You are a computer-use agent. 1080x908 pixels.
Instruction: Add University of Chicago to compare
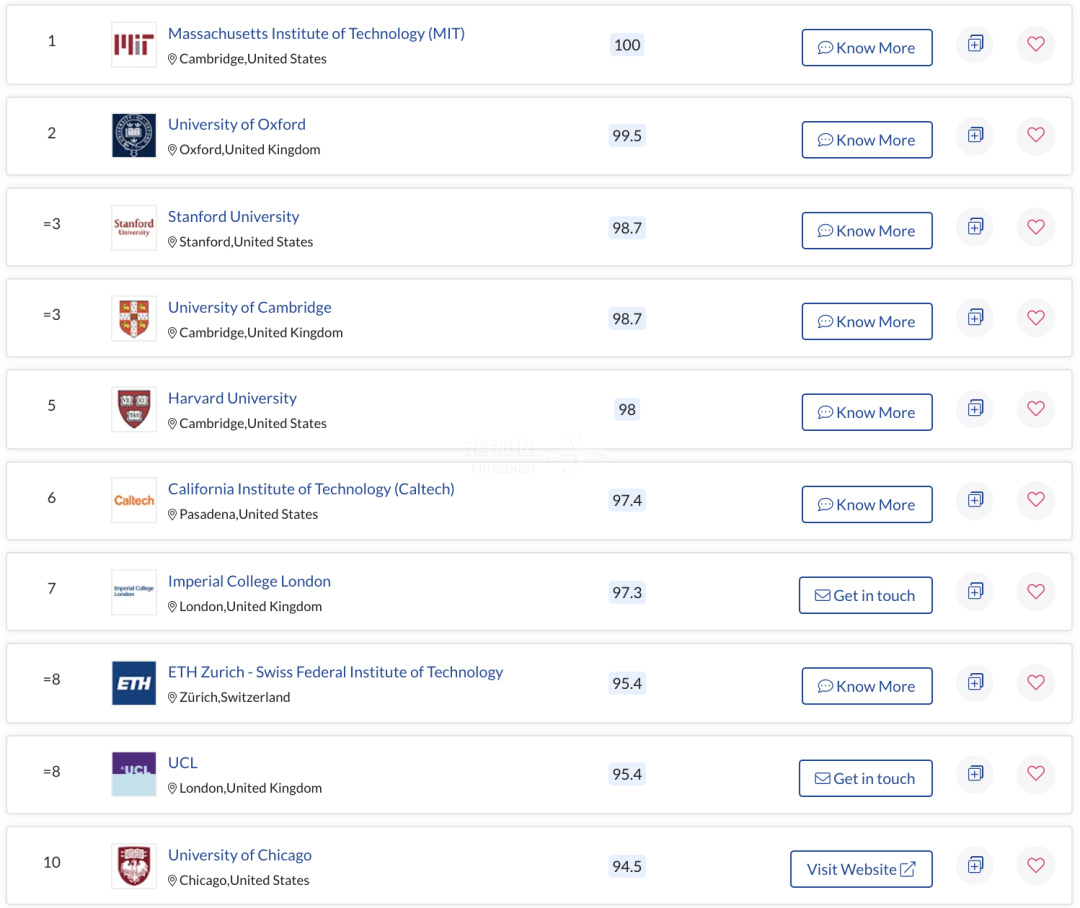(975, 865)
